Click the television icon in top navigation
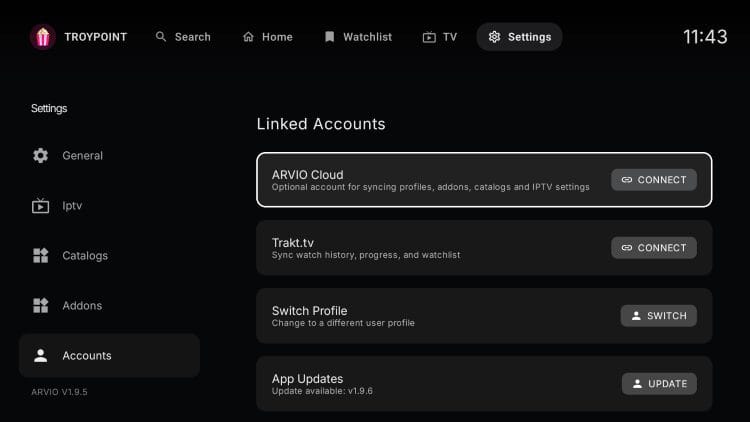This screenshot has height=422, width=750. point(429,37)
